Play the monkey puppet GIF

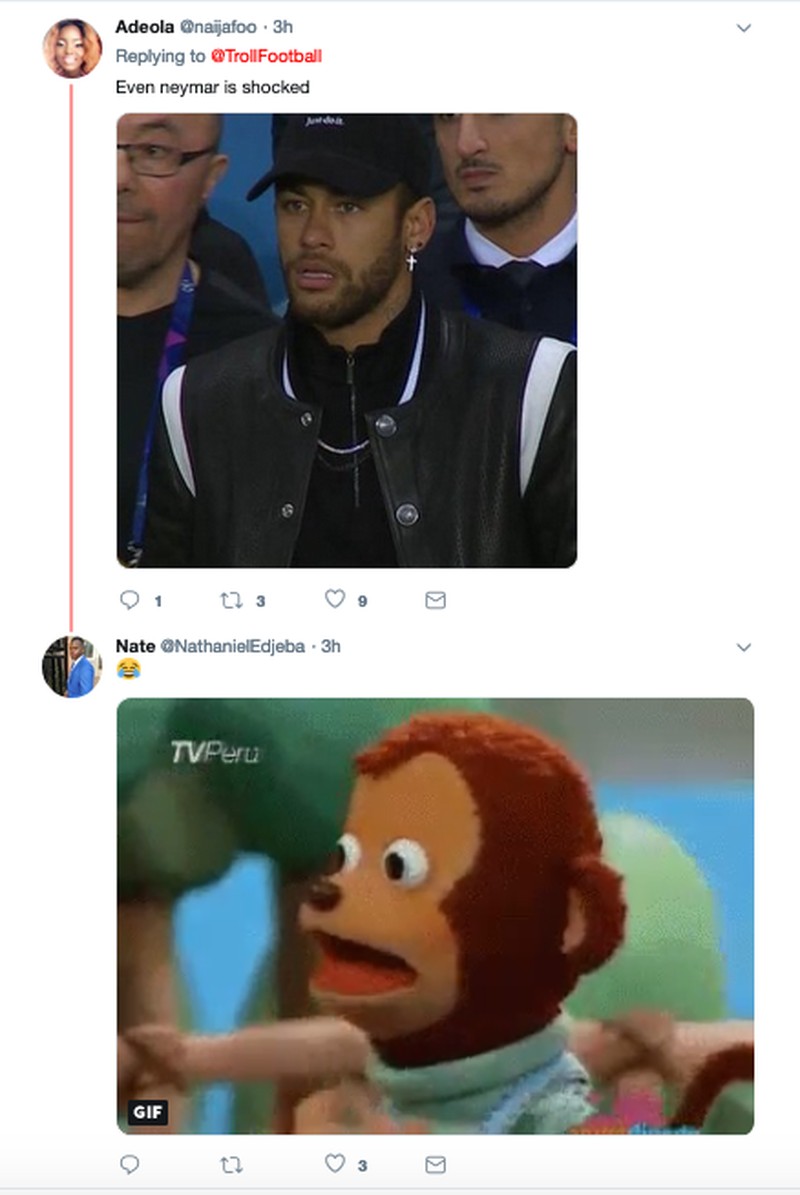coord(435,915)
